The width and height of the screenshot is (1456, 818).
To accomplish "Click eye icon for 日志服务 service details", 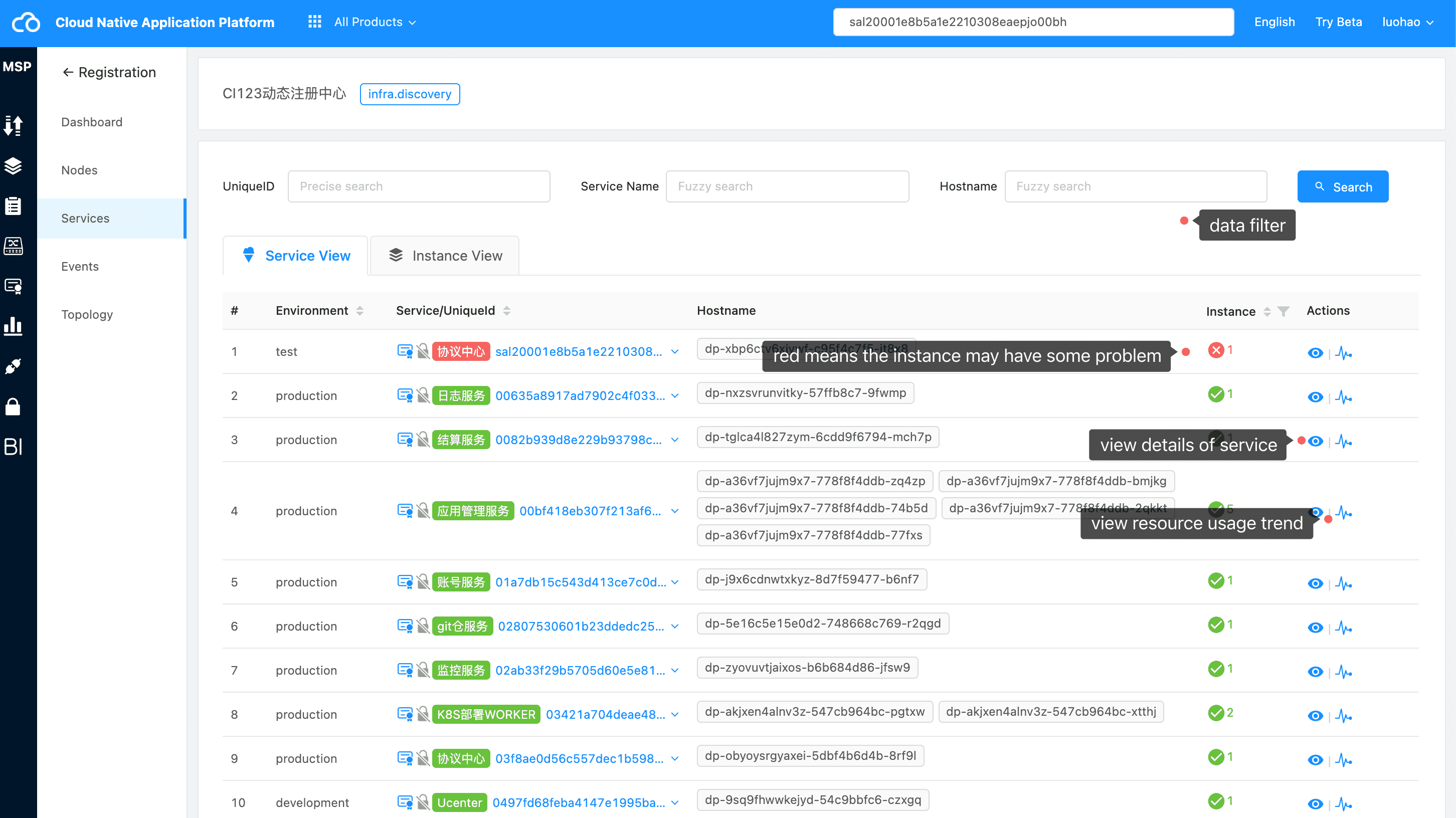I will tap(1315, 397).
